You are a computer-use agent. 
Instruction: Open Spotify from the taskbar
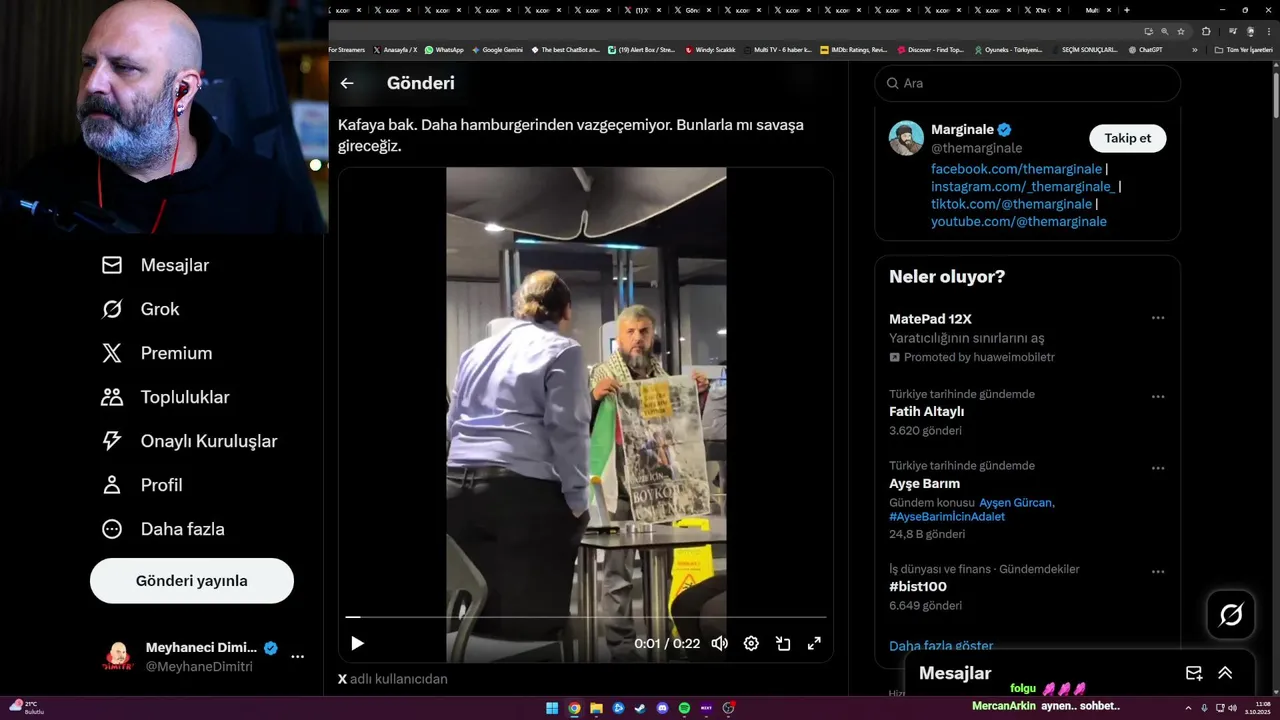coord(684,708)
